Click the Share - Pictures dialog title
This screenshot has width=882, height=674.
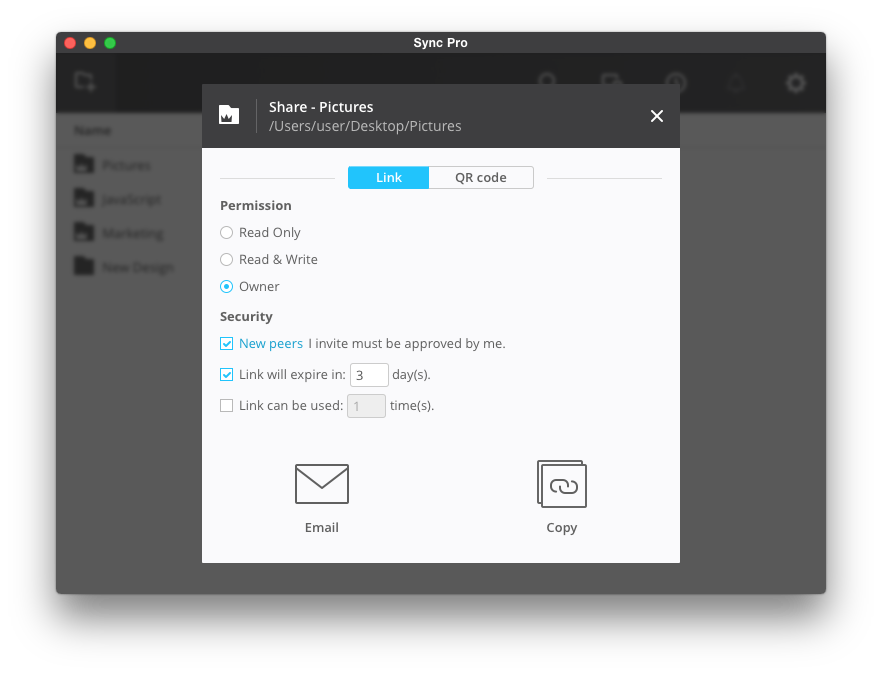321,107
